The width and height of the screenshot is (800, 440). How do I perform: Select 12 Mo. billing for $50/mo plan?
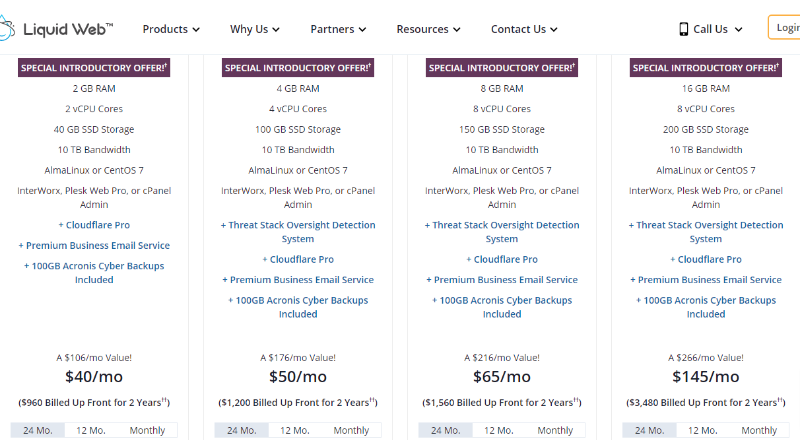point(294,430)
